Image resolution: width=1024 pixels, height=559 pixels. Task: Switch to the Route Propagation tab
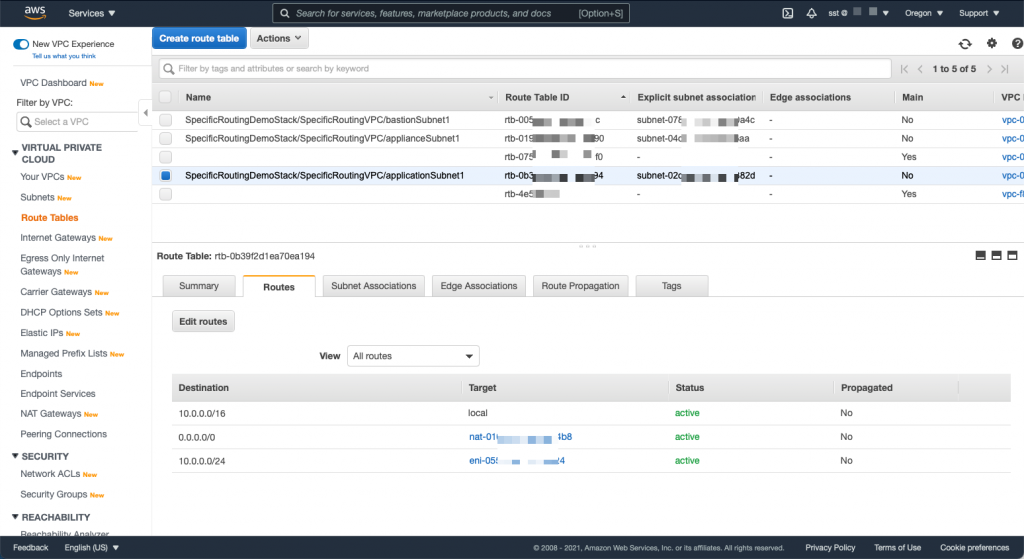point(581,286)
